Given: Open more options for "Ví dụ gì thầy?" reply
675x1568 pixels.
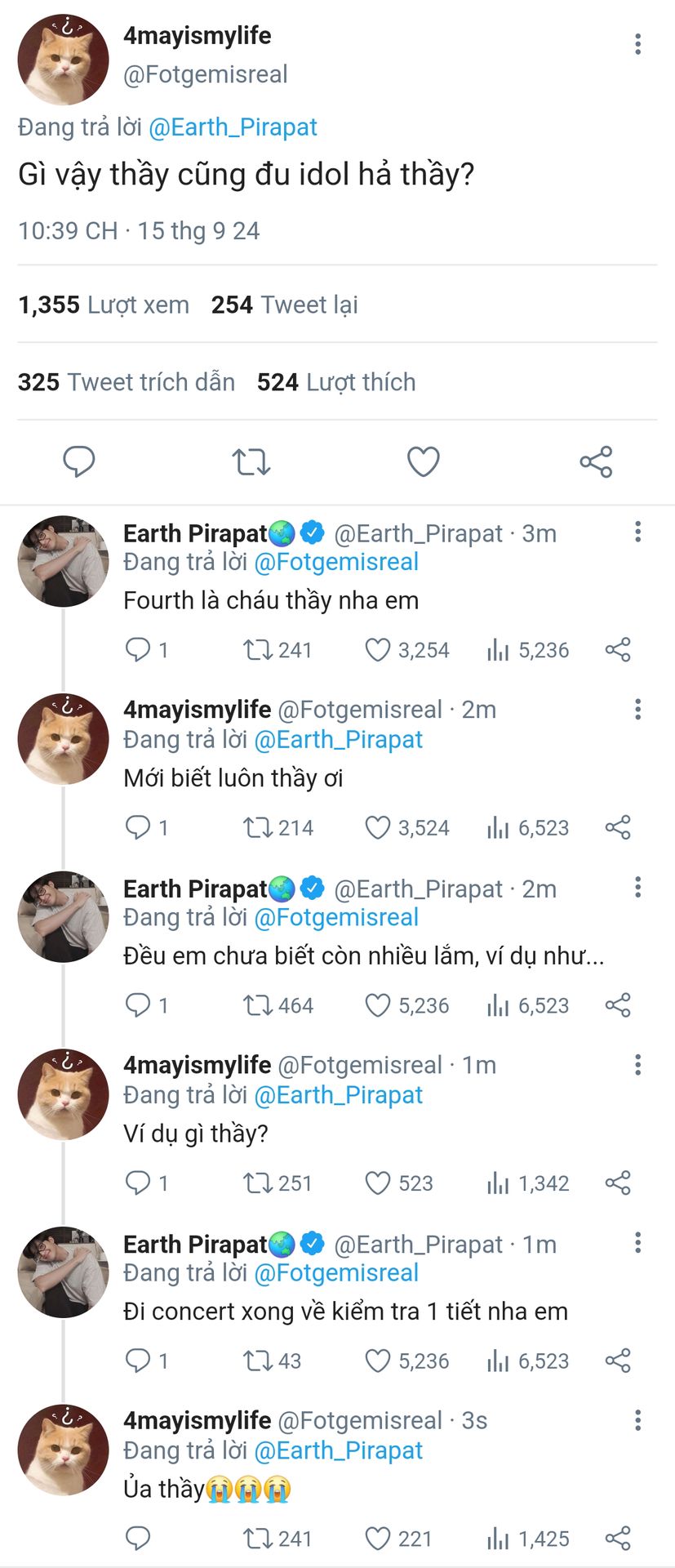Looking at the screenshot, I should [637, 1064].
